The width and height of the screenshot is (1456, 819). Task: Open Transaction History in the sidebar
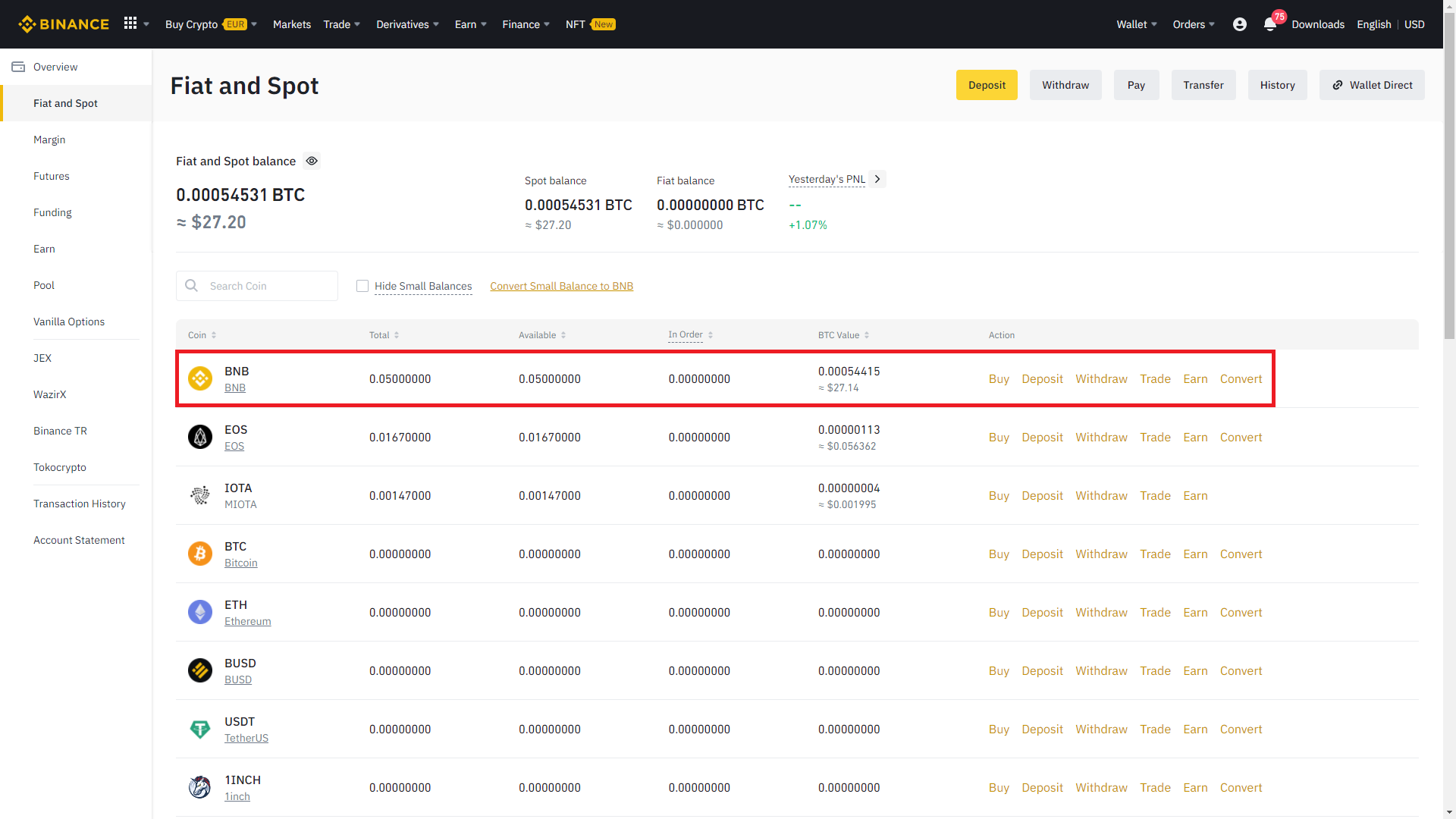tap(80, 504)
